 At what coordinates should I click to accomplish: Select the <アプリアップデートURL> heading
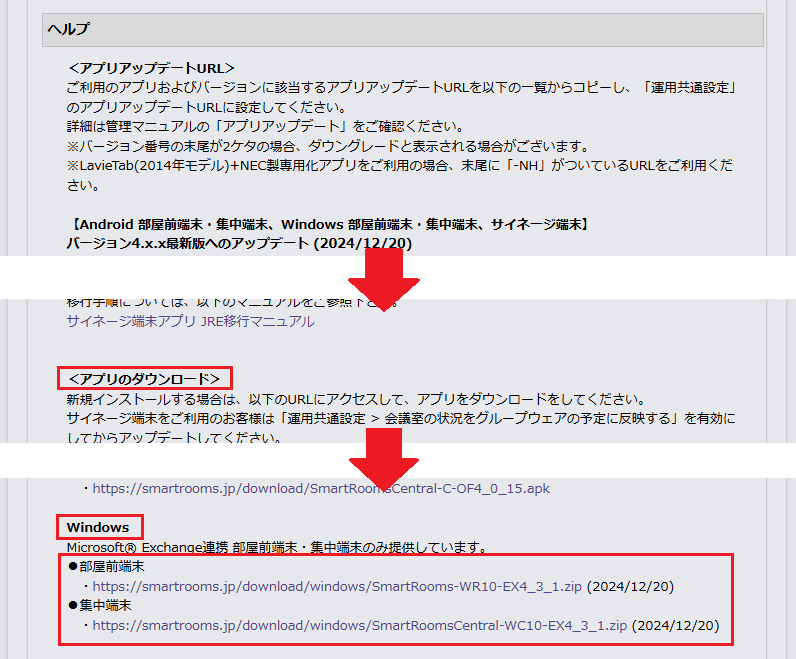coord(152,68)
